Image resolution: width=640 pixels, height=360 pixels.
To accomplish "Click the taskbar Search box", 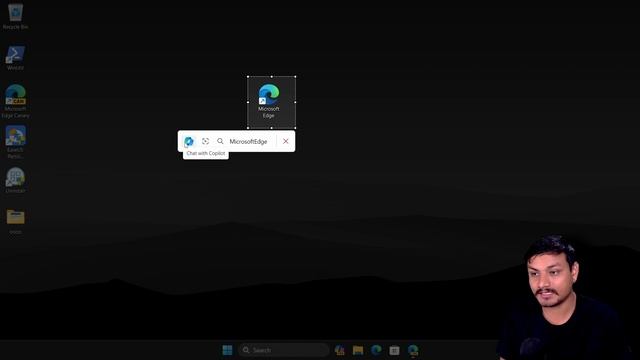I will click(x=284, y=350).
